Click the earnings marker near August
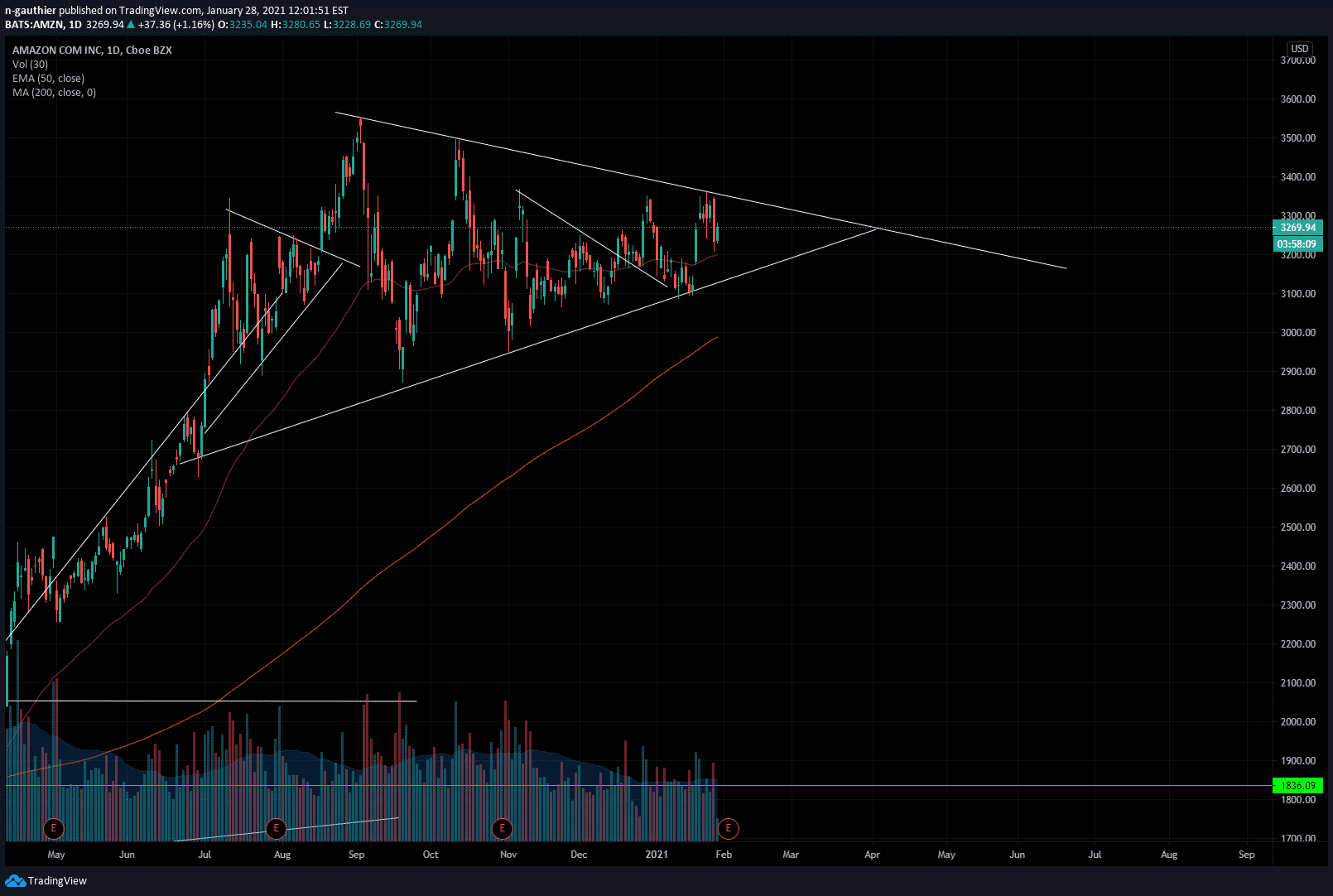Screen dimensions: 1333x896 tap(276, 827)
